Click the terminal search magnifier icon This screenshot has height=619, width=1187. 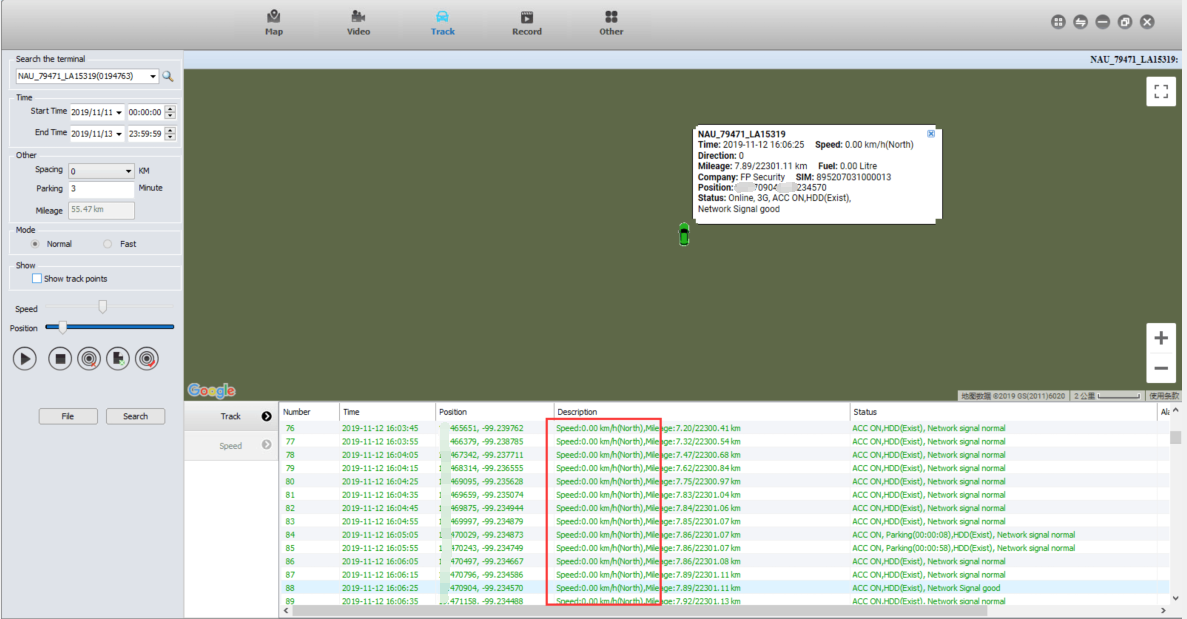click(x=168, y=76)
